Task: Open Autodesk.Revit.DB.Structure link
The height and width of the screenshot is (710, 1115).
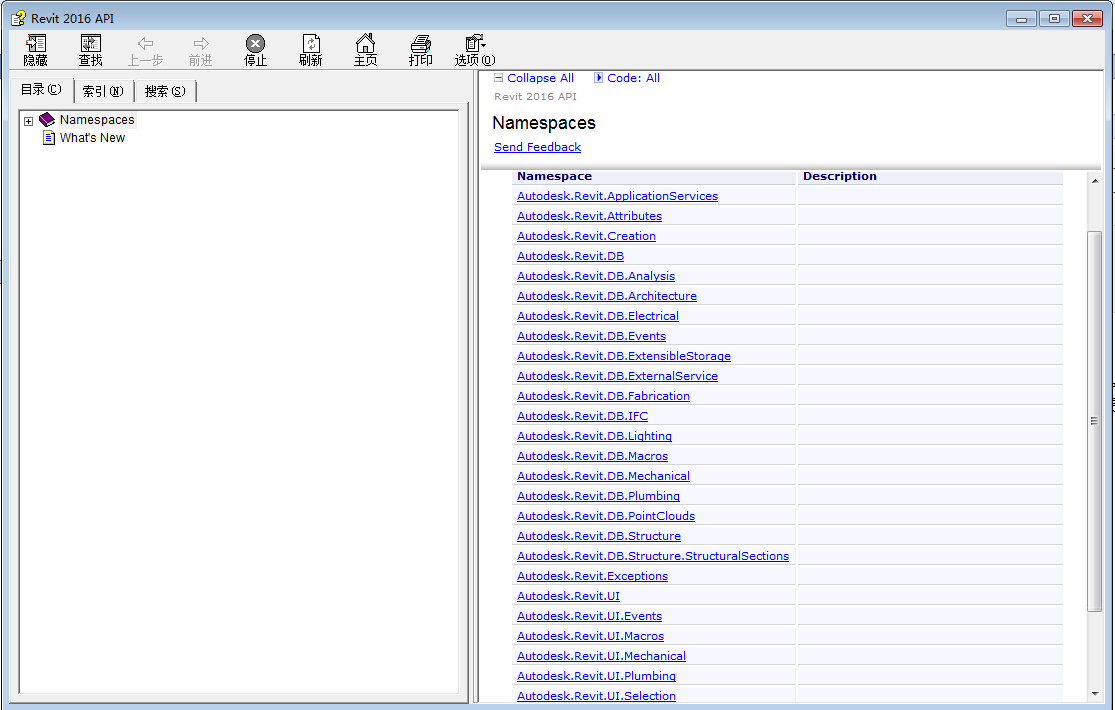Action: (x=599, y=536)
